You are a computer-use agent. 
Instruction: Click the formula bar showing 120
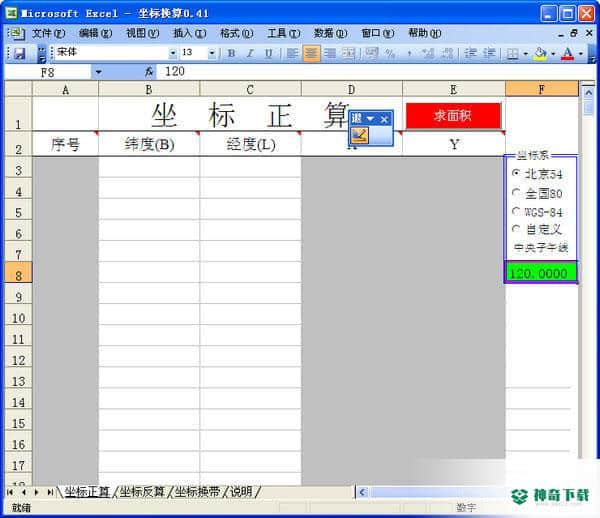coord(375,72)
